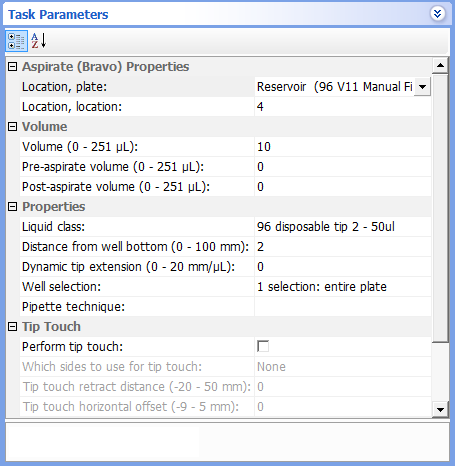Sort properties alphabetically with A-Z icon

(39, 41)
